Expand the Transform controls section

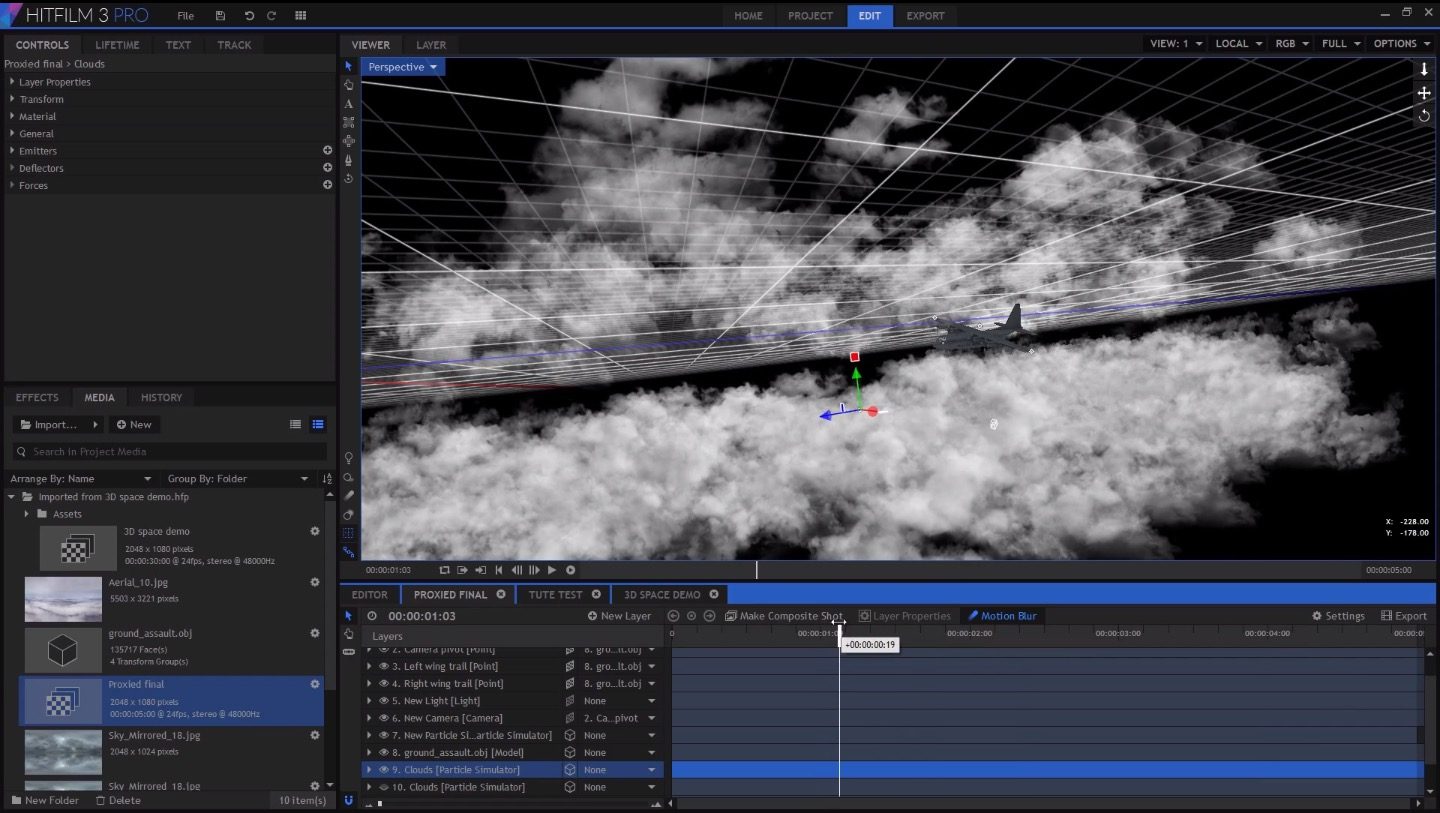[x=12, y=99]
